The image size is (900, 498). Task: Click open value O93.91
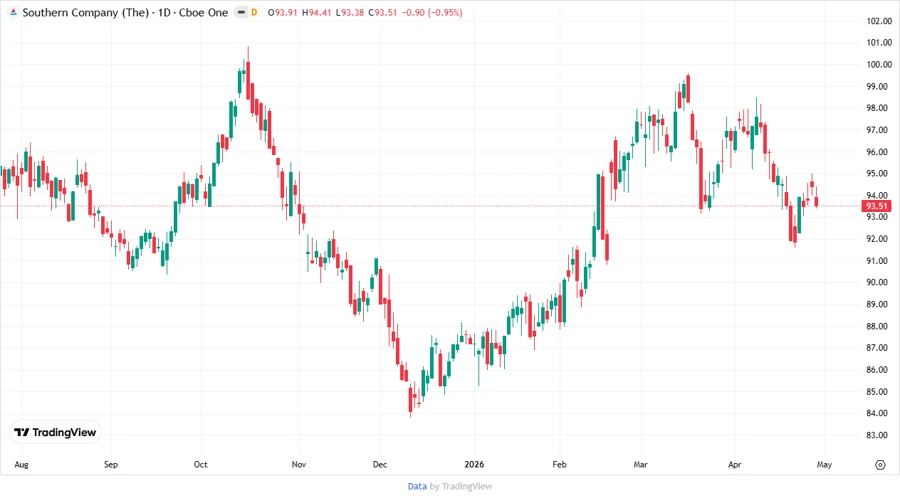(x=282, y=12)
